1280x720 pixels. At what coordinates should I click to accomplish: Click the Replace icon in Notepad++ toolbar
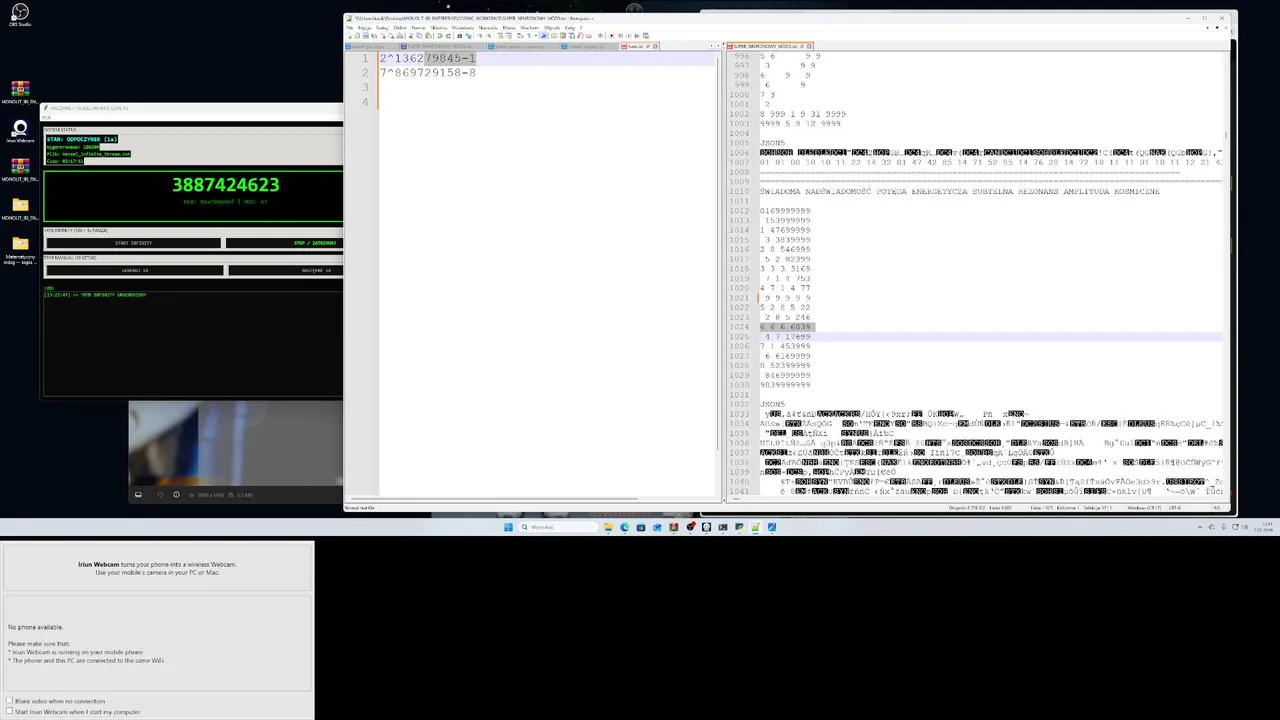pos(468,36)
